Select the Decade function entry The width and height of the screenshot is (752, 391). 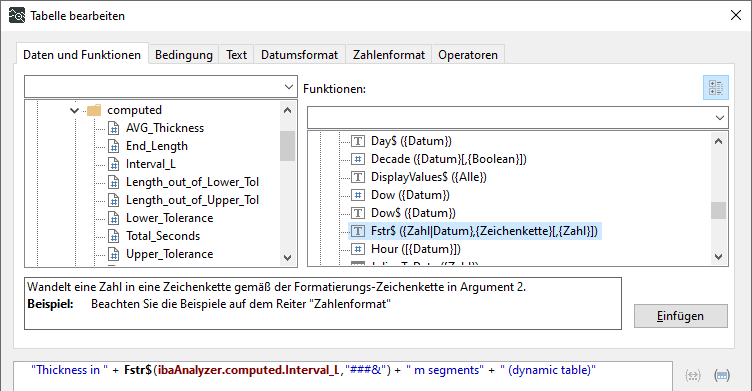(x=448, y=159)
